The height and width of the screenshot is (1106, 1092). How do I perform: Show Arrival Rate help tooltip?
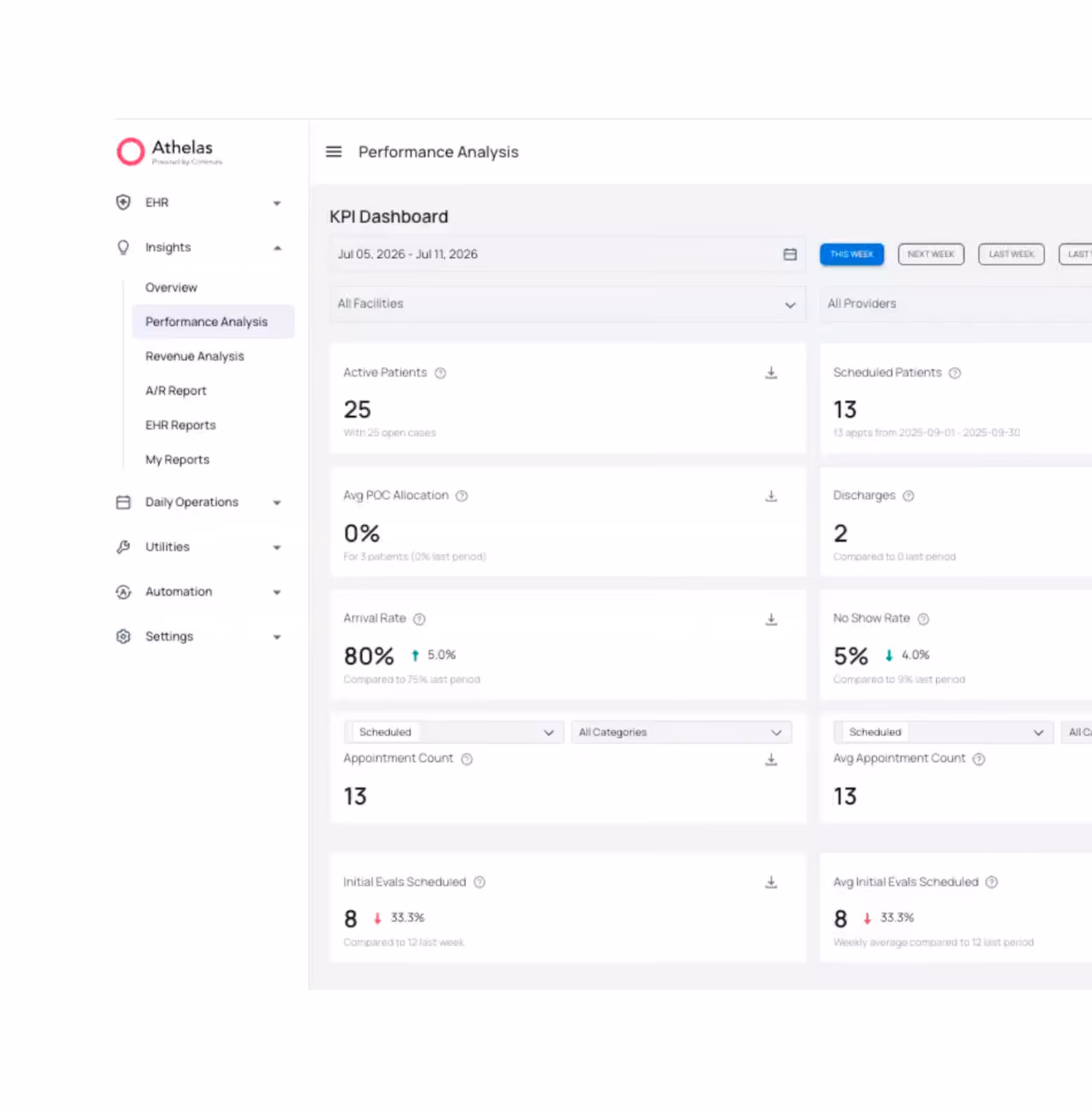click(x=419, y=619)
